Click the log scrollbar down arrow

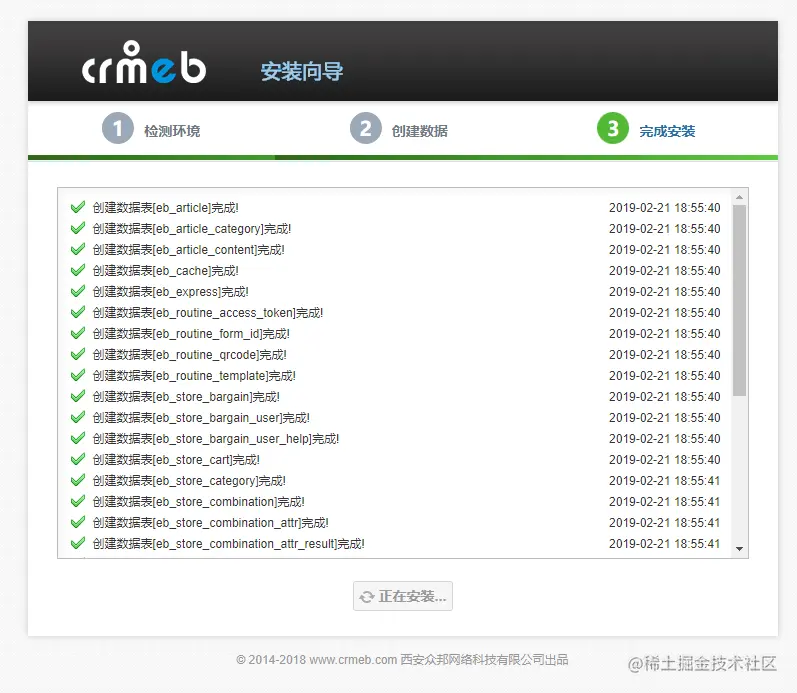point(740,549)
